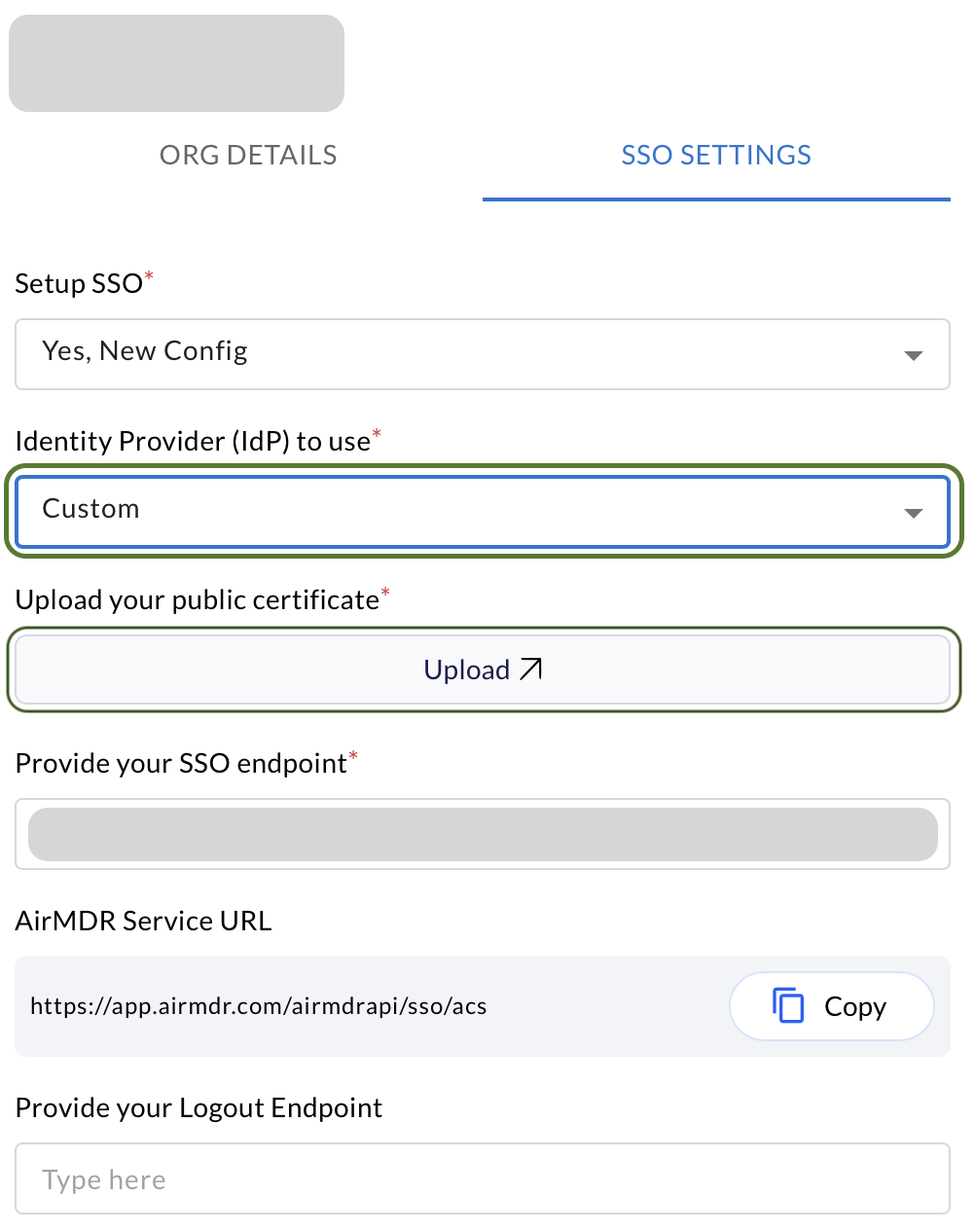Click the Upload certificate button
This screenshot has height=1232, width=975.
click(483, 670)
